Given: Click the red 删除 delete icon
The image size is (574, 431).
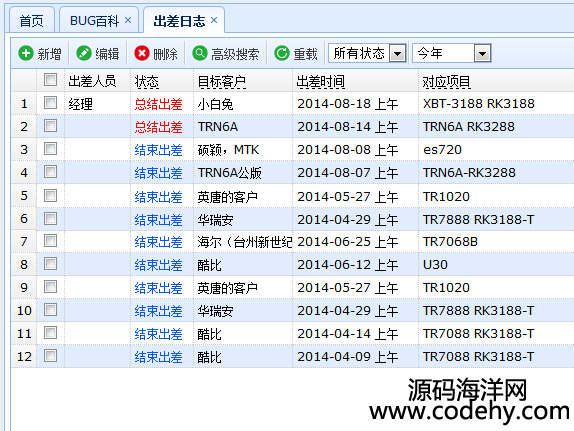Looking at the screenshot, I should (x=142, y=53).
